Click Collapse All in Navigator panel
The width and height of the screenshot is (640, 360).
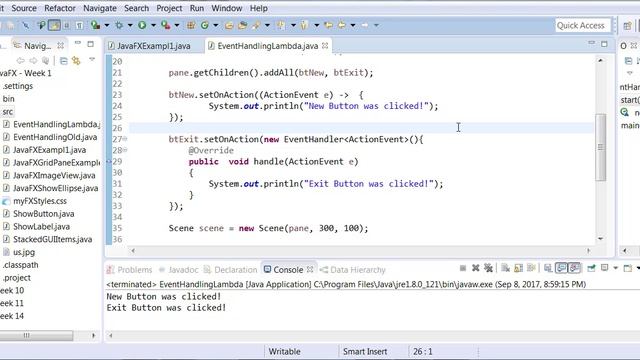[64, 61]
